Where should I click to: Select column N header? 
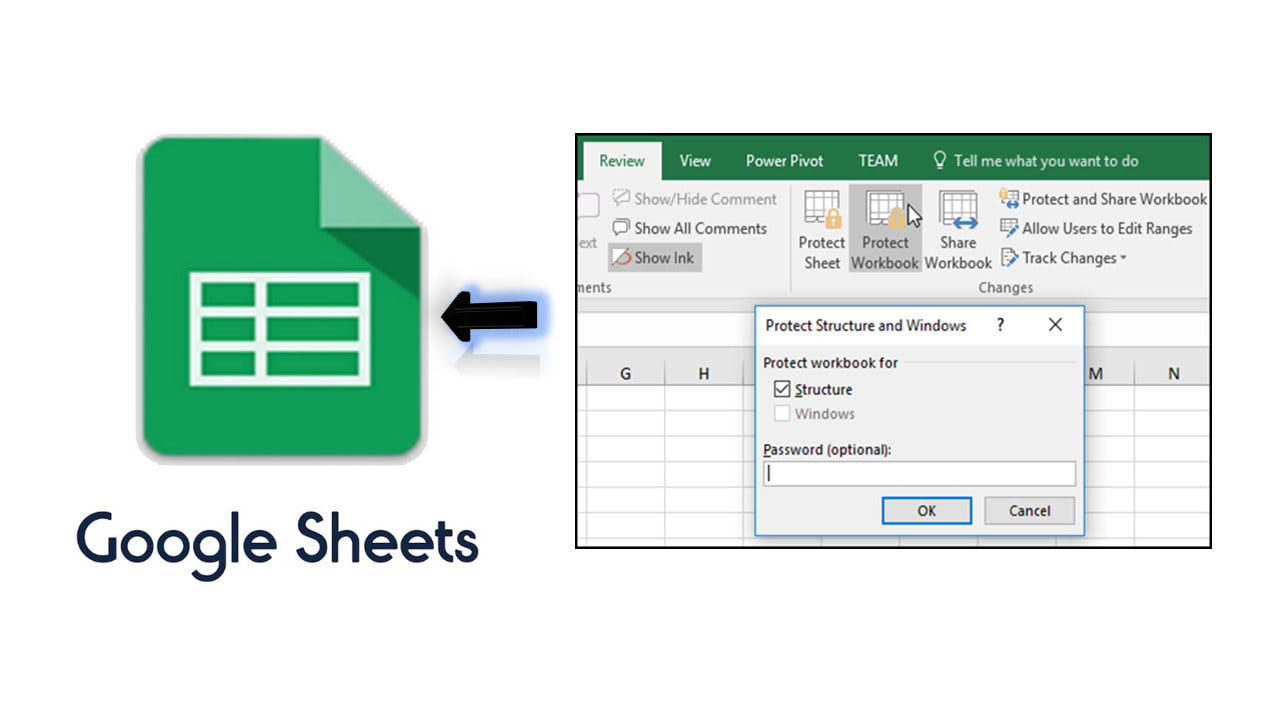tap(1173, 373)
